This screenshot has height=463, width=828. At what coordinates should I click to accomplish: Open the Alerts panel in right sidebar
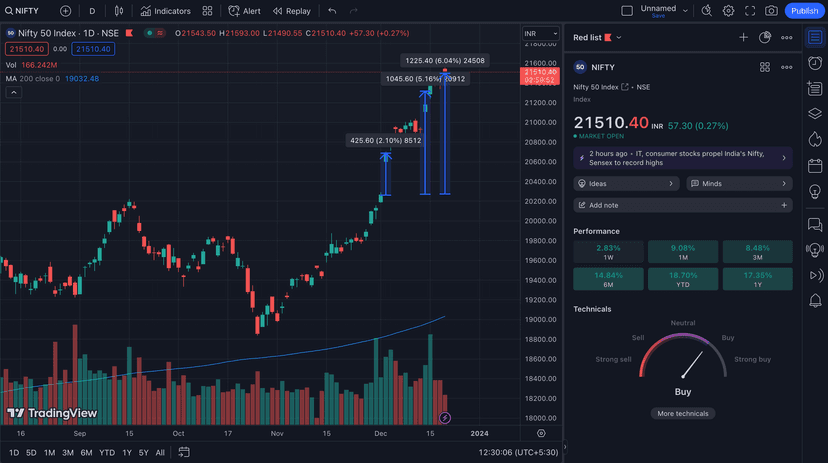coord(815,64)
